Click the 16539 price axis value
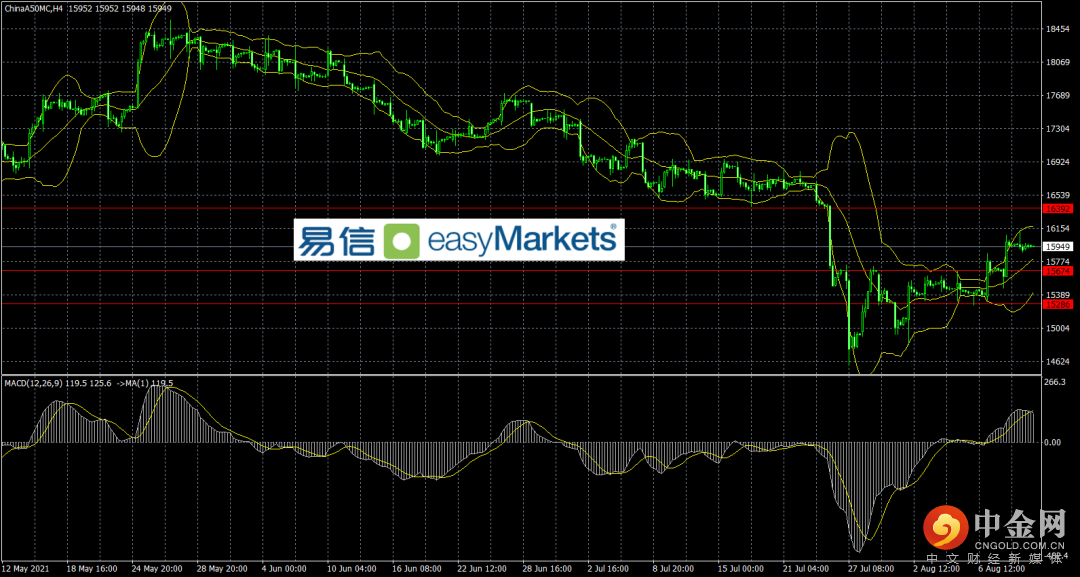Image resolution: width=1080 pixels, height=577 pixels. point(1057,196)
